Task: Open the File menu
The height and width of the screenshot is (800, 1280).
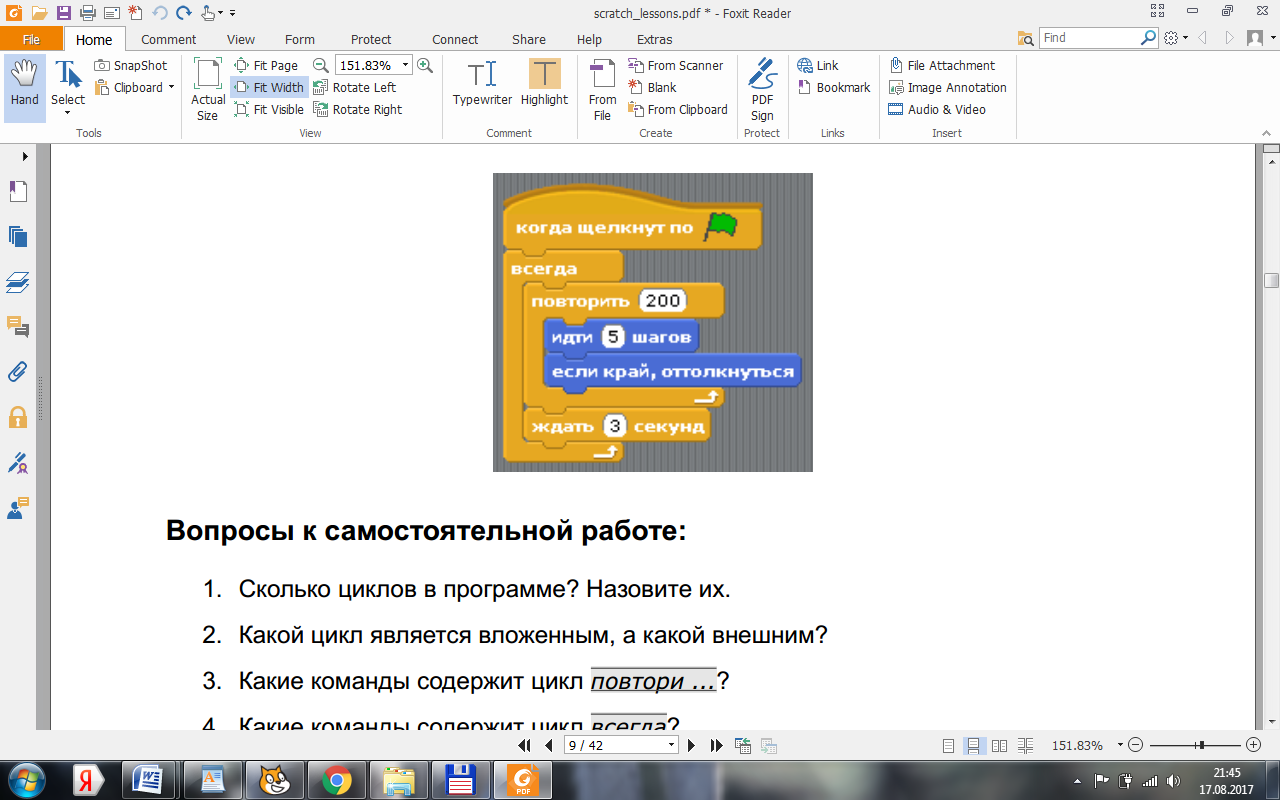Action: coord(31,39)
